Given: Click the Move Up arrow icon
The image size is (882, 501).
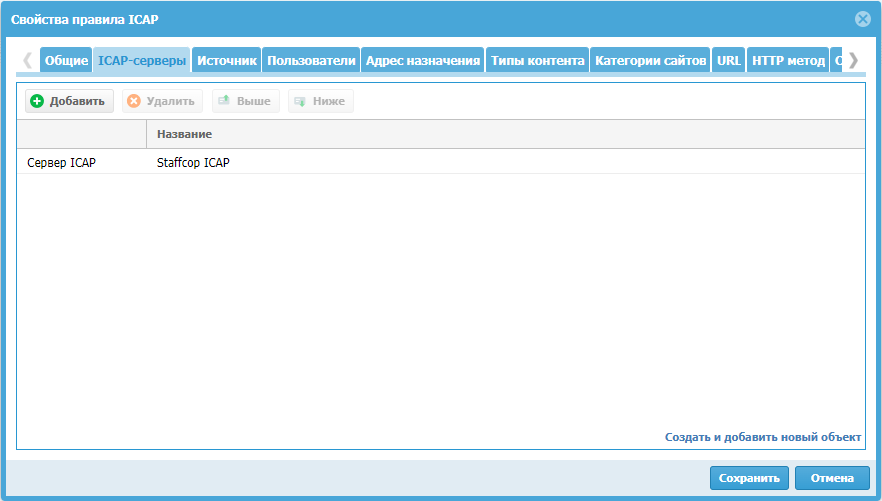Looking at the screenshot, I should click(224, 101).
